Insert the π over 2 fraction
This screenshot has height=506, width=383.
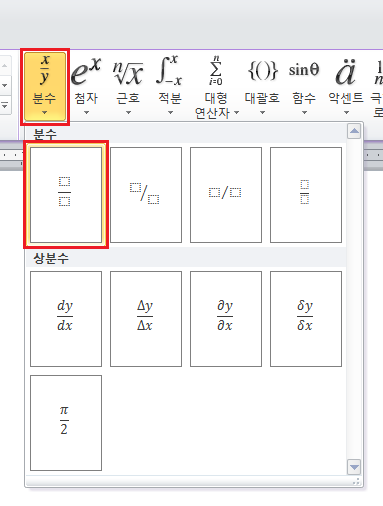pyautogui.click(x=66, y=423)
